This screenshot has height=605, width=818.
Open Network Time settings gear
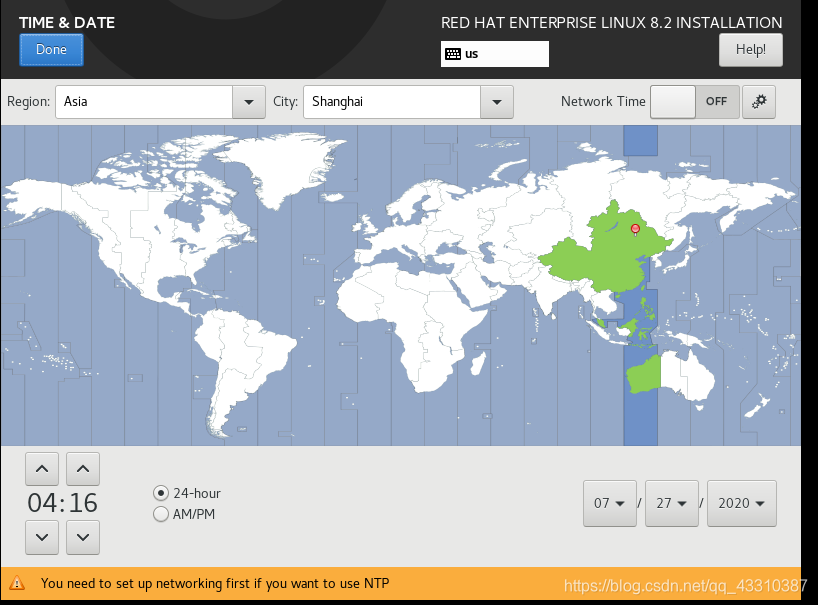coord(759,102)
